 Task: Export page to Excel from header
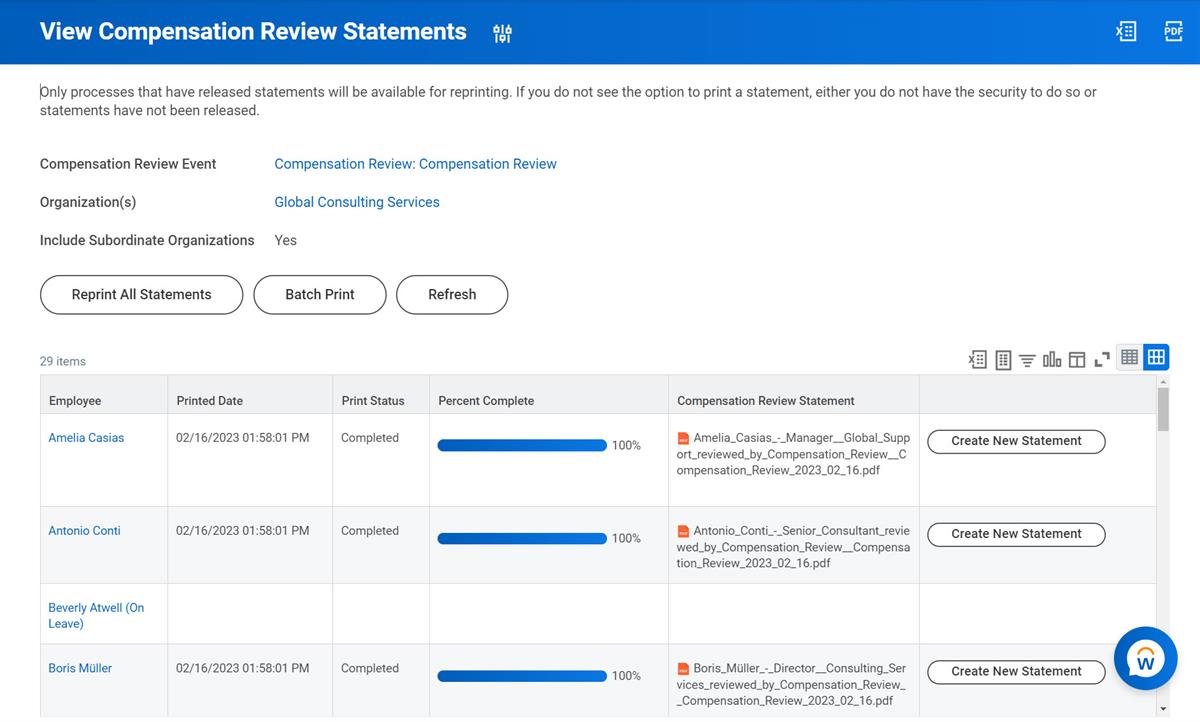[1126, 32]
